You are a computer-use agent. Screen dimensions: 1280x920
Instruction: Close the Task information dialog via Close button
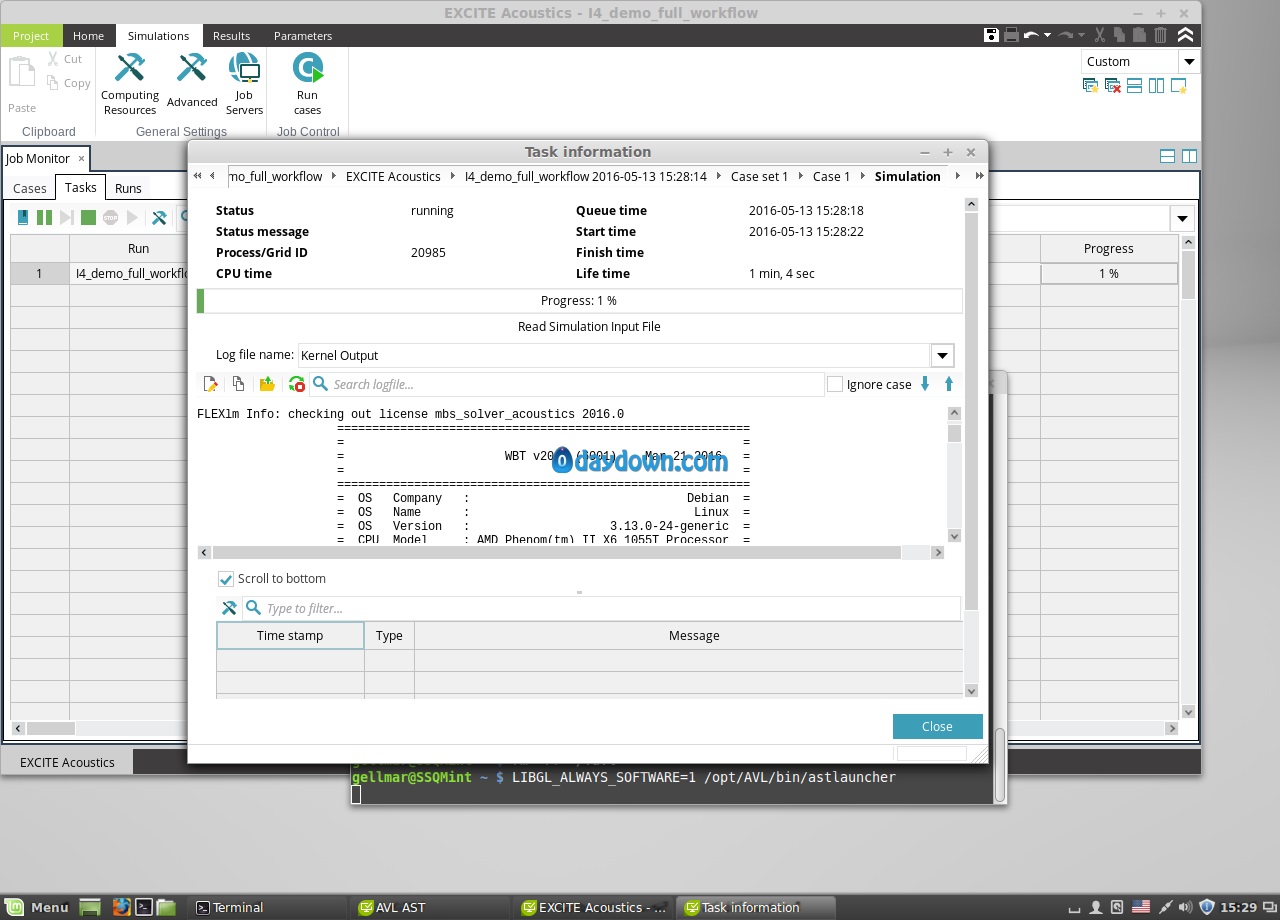937,726
